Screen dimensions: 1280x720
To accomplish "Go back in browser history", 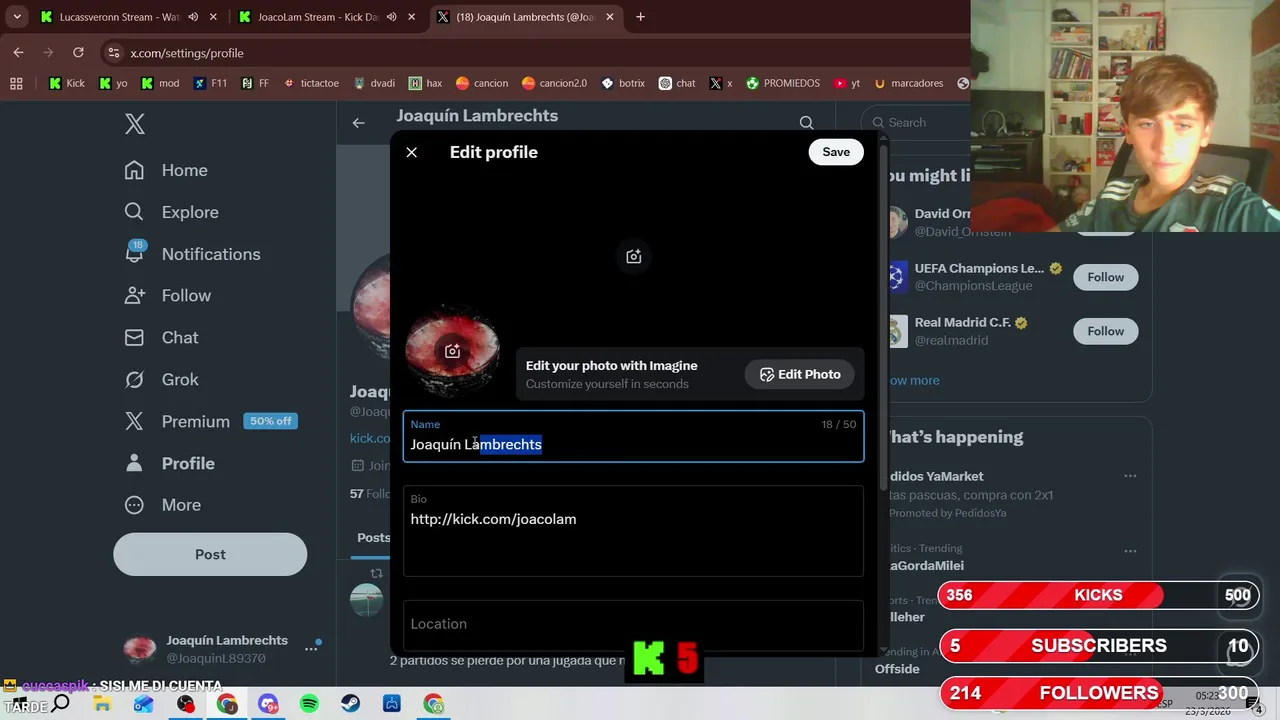I will 18,52.
